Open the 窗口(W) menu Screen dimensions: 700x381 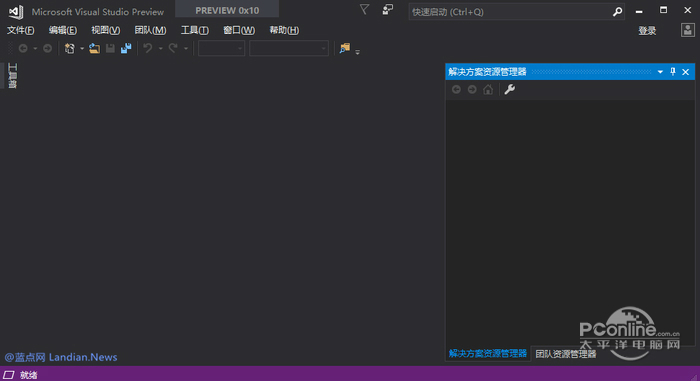point(239,30)
